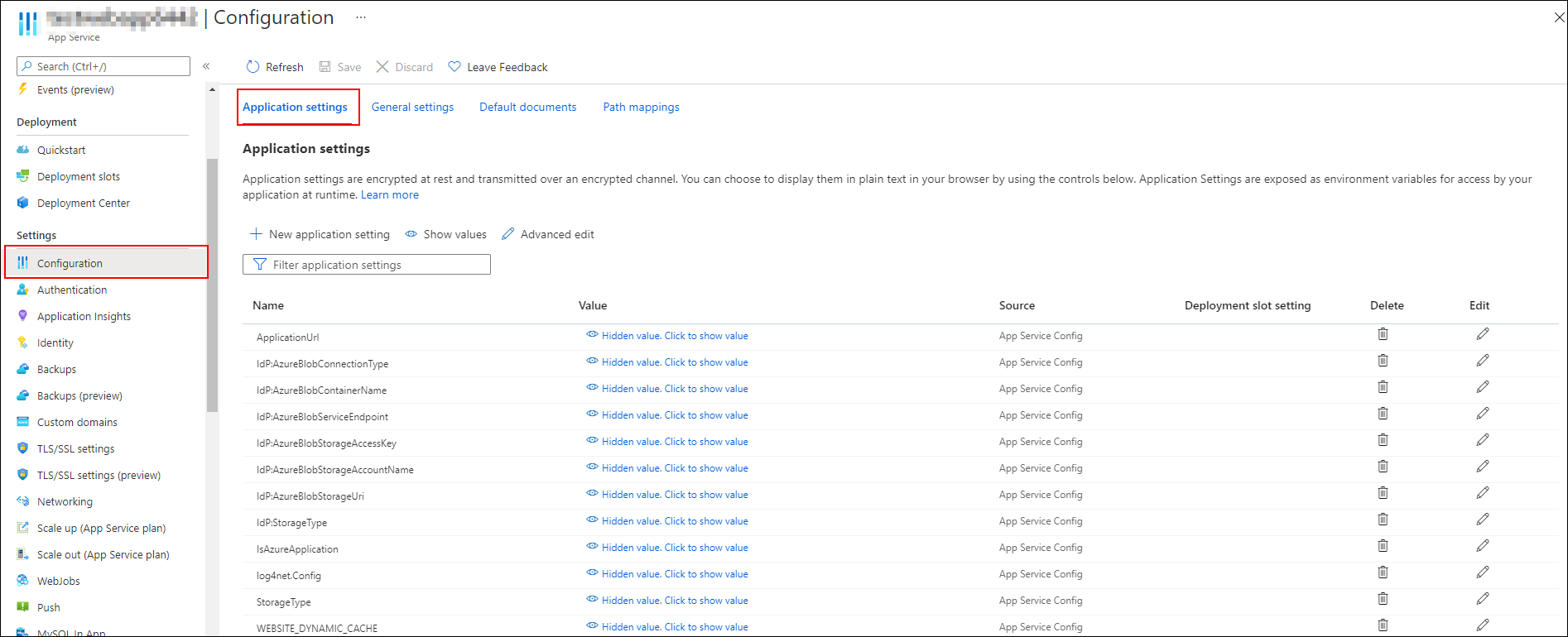Add a New application setting
Screen dimensions: 1568x637
(x=320, y=234)
